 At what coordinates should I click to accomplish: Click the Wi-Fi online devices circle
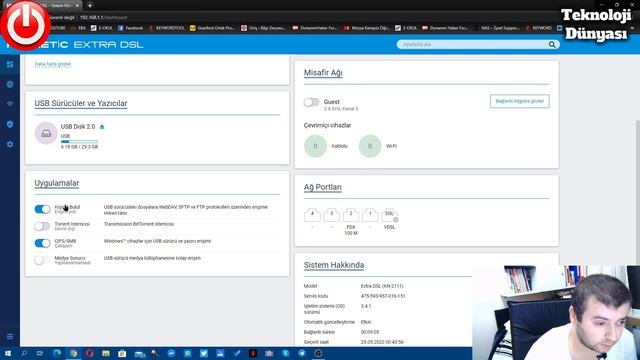click(x=370, y=146)
